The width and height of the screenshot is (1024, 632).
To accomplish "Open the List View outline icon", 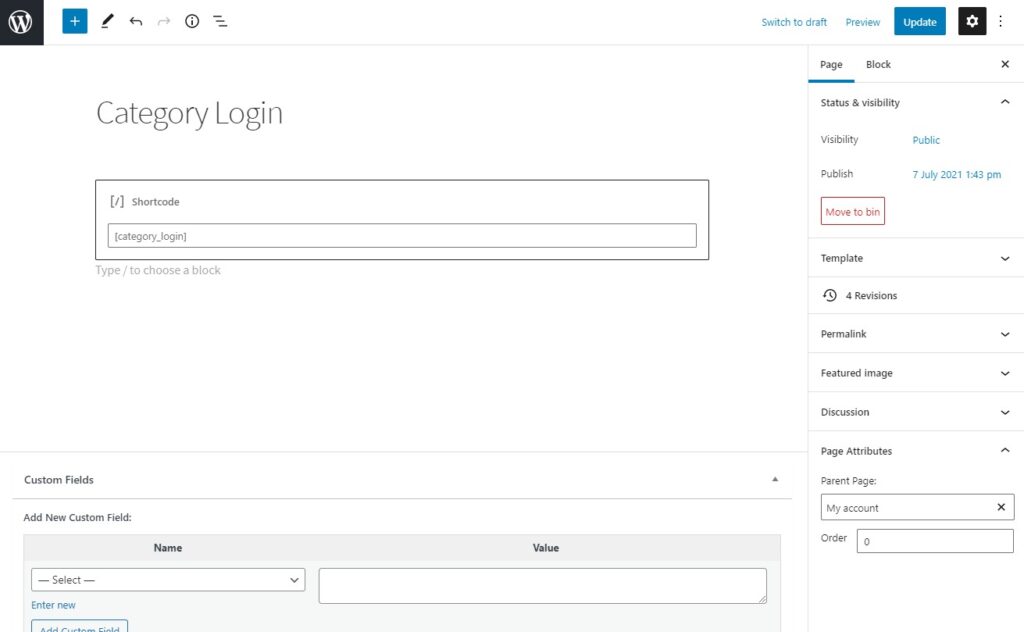I will tap(220, 21).
